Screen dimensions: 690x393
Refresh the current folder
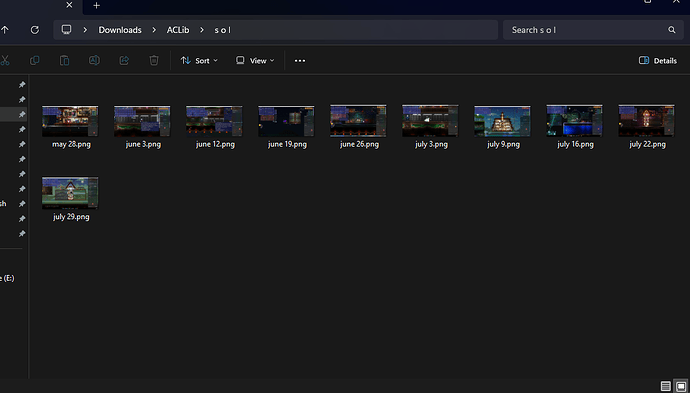[34, 30]
